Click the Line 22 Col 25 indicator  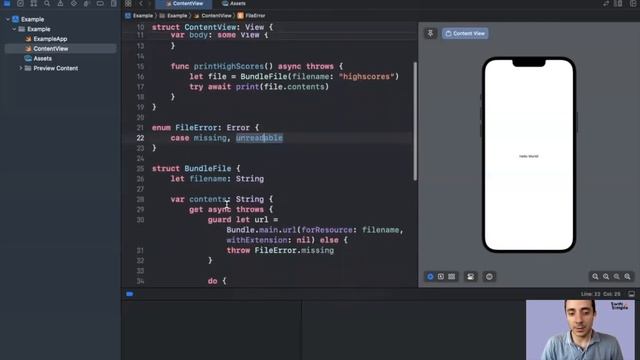click(x=600, y=294)
